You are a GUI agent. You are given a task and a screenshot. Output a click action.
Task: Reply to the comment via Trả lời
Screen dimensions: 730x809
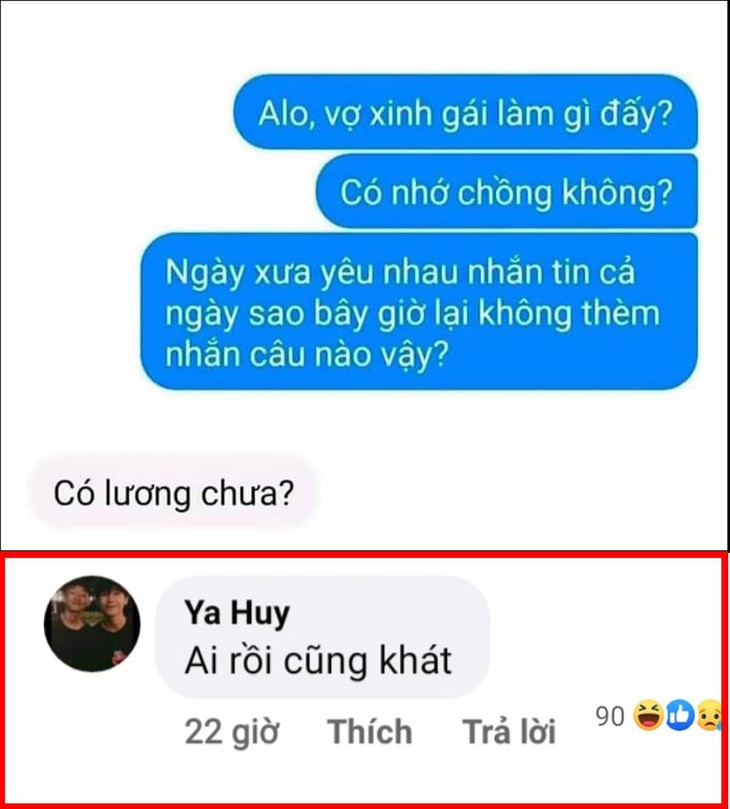(509, 731)
